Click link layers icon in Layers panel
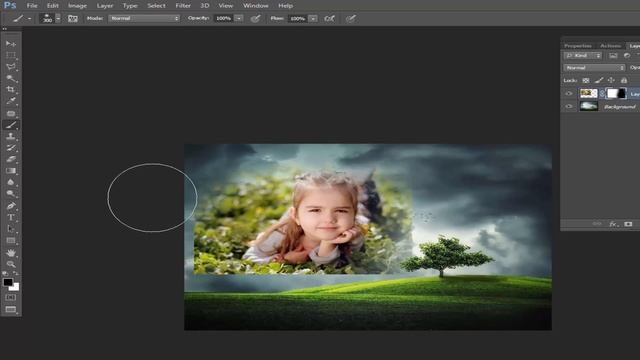This screenshot has height=360, width=640. point(597,224)
